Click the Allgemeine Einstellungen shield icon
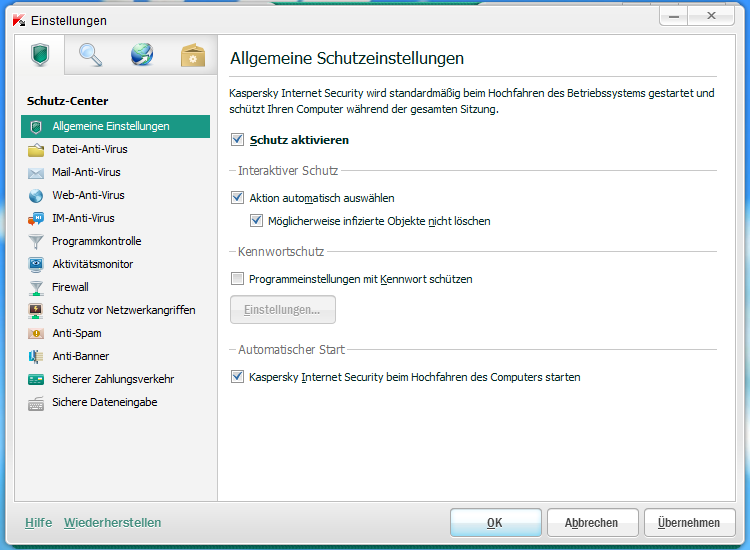This screenshot has width=750, height=550. (x=36, y=127)
